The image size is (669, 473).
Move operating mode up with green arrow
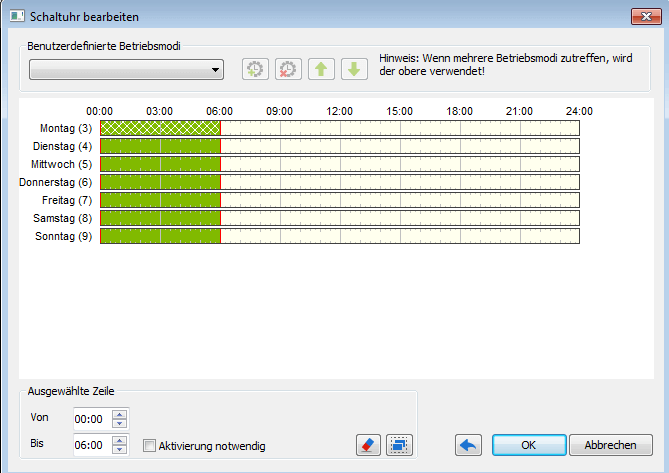[x=321, y=70]
